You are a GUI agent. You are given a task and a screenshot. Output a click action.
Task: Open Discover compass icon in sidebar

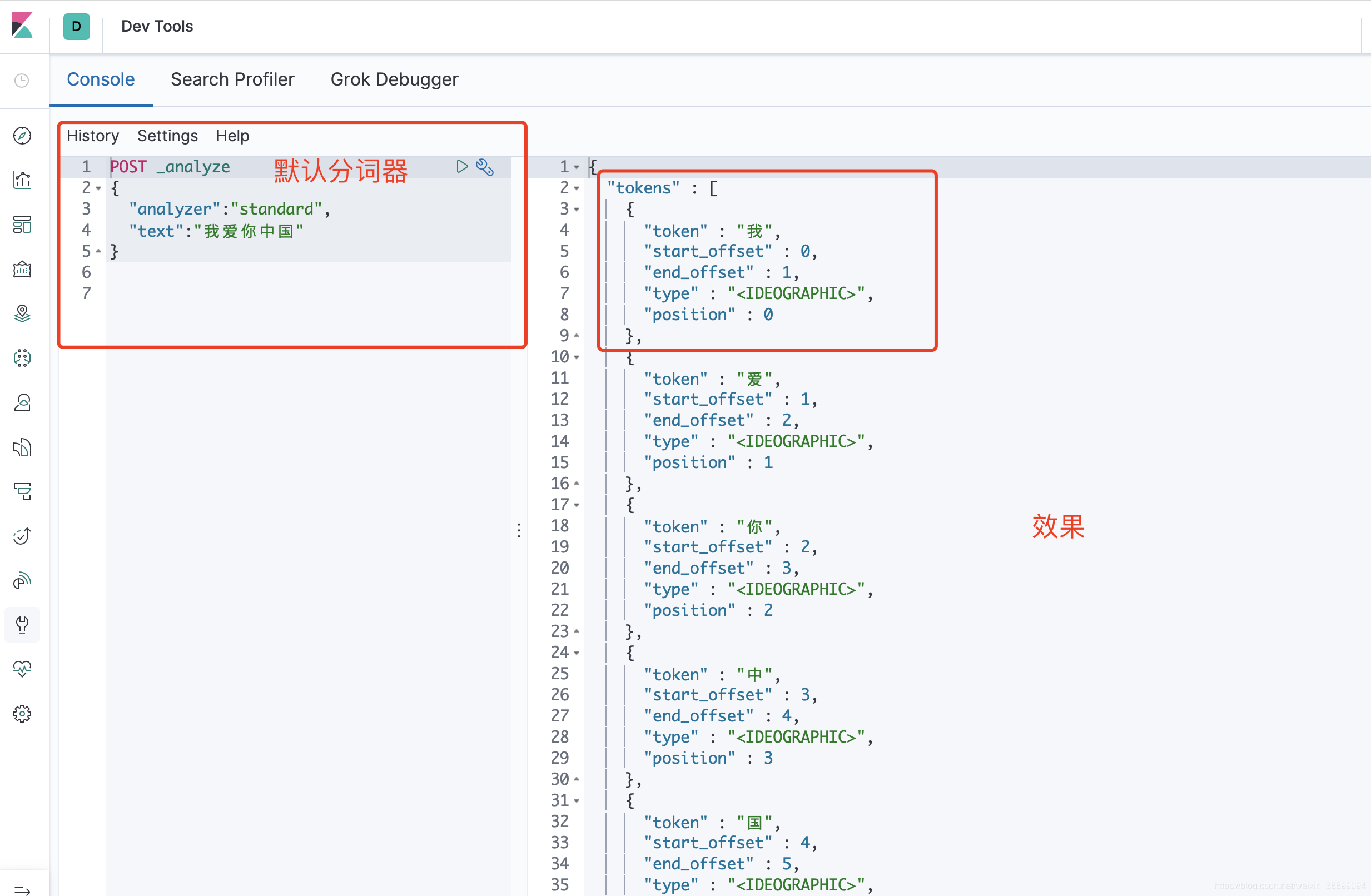(22, 136)
